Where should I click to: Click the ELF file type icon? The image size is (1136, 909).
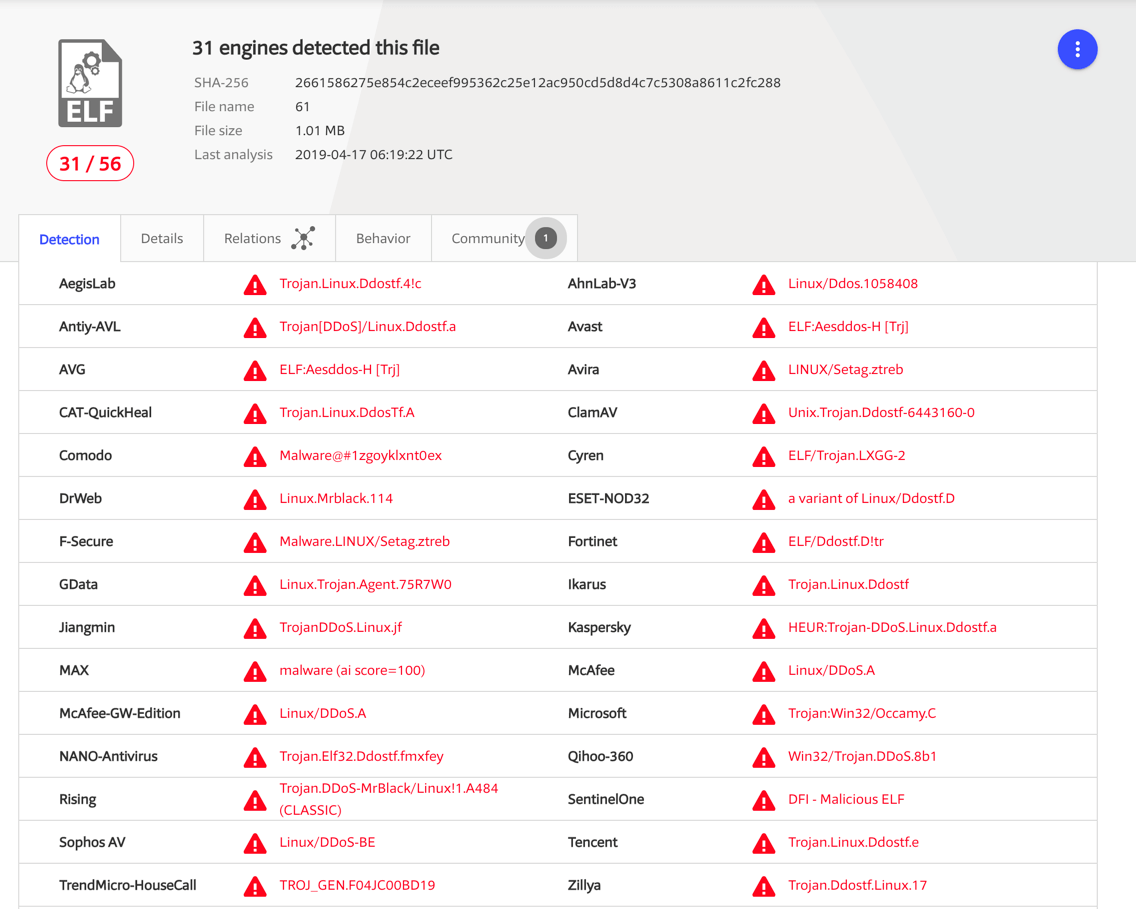click(x=89, y=83)
